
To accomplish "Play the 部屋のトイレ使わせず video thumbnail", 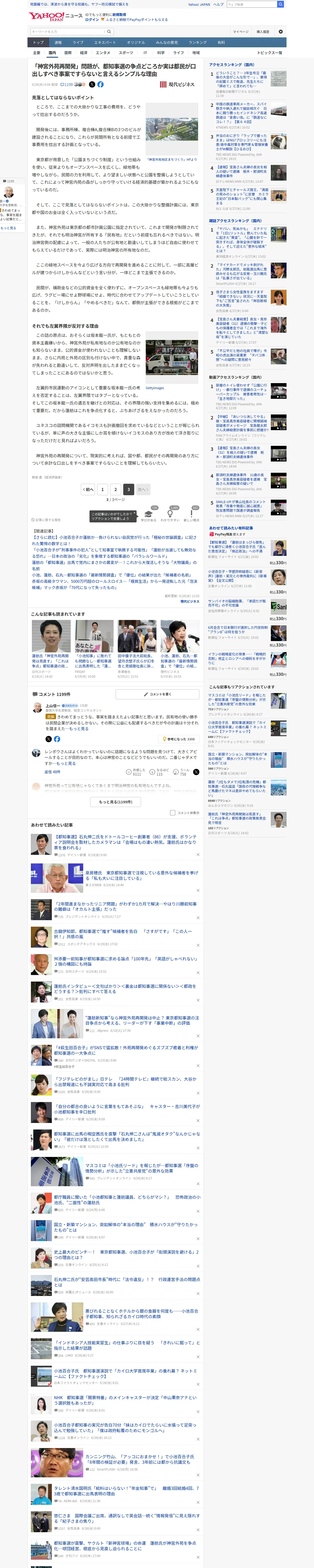I will (x=278, y=391).
